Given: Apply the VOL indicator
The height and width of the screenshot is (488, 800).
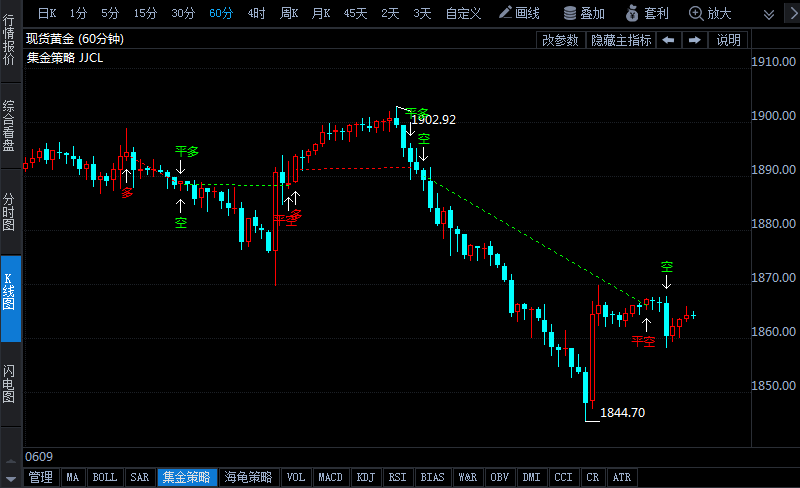Looking at the screenshot, I should 295,477.
